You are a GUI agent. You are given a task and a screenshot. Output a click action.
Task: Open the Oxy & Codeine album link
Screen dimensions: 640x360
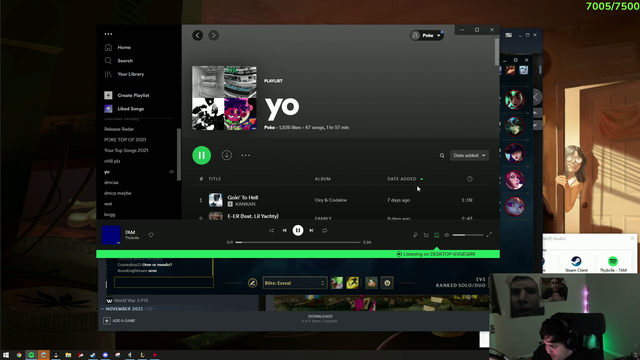coord(331,200)
